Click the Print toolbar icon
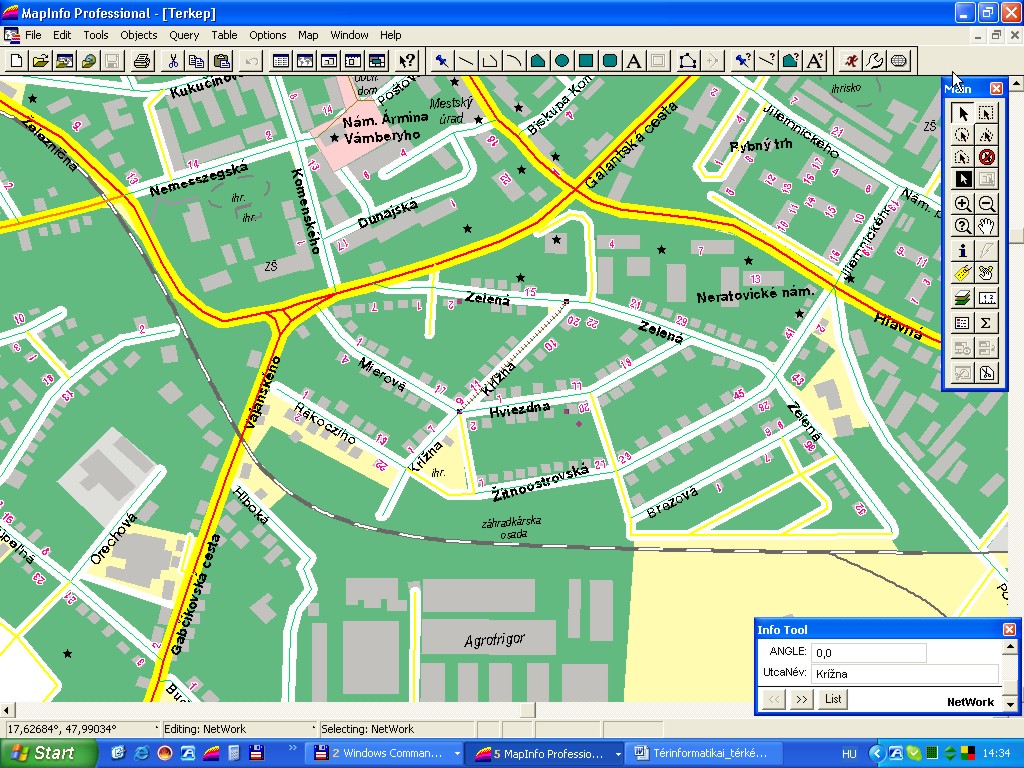 pos(142,61)
